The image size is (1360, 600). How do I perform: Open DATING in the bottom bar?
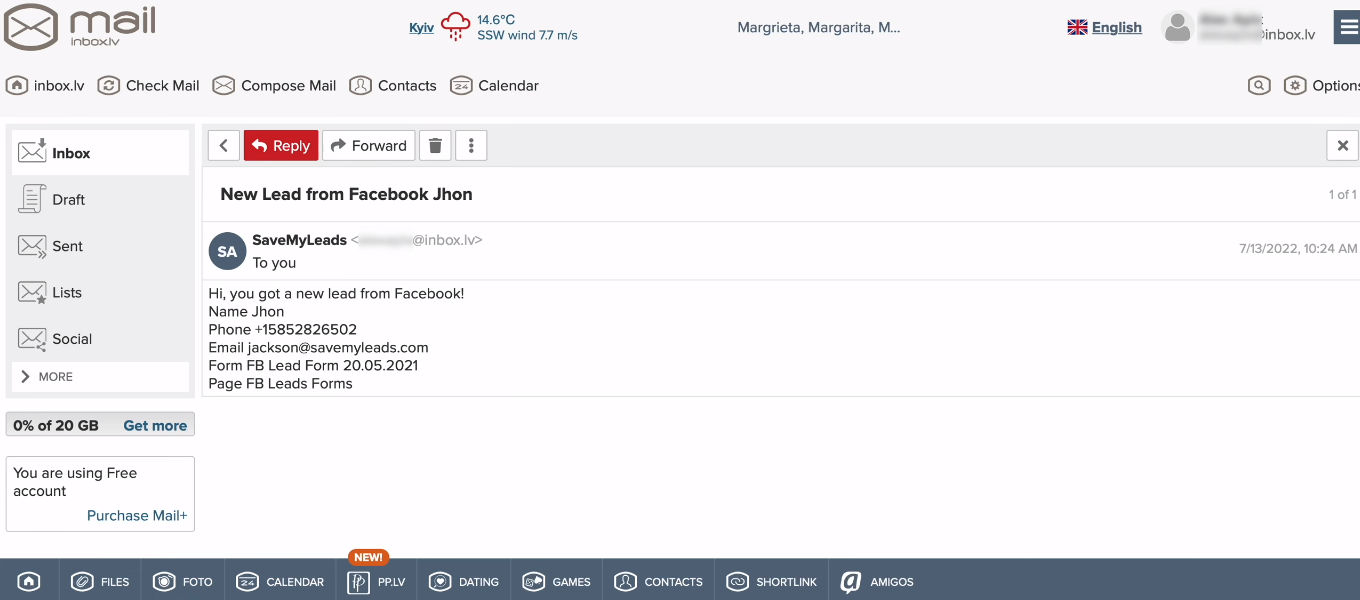[x=464, y=582]
